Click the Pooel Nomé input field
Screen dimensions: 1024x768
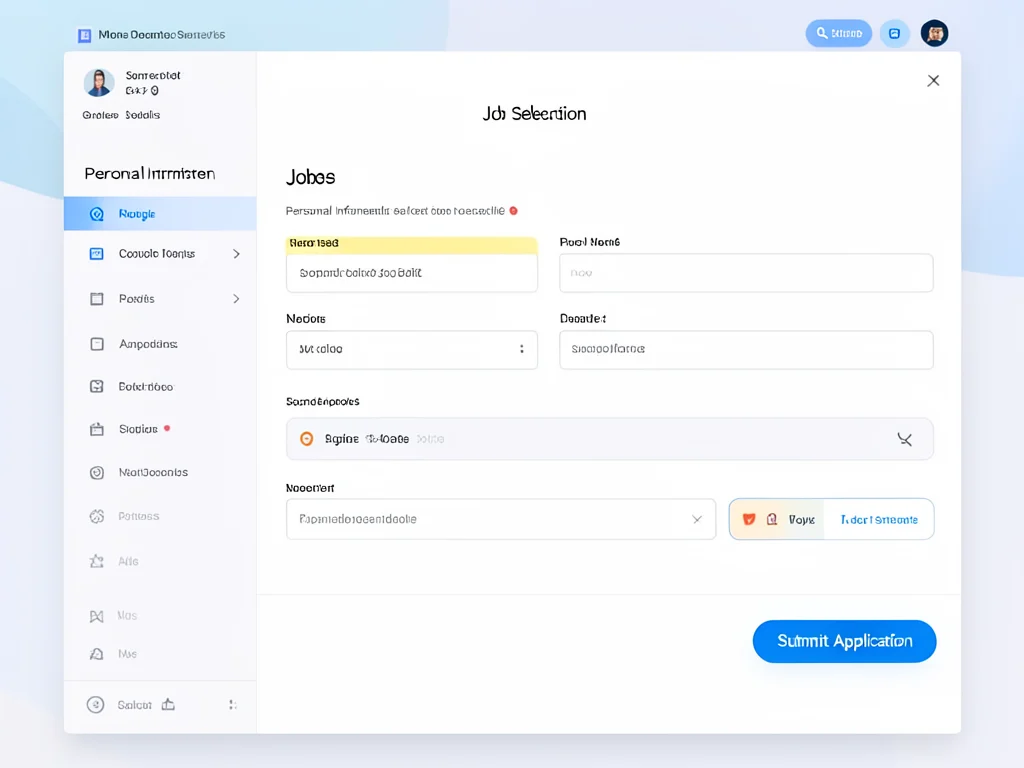point(746,273)
